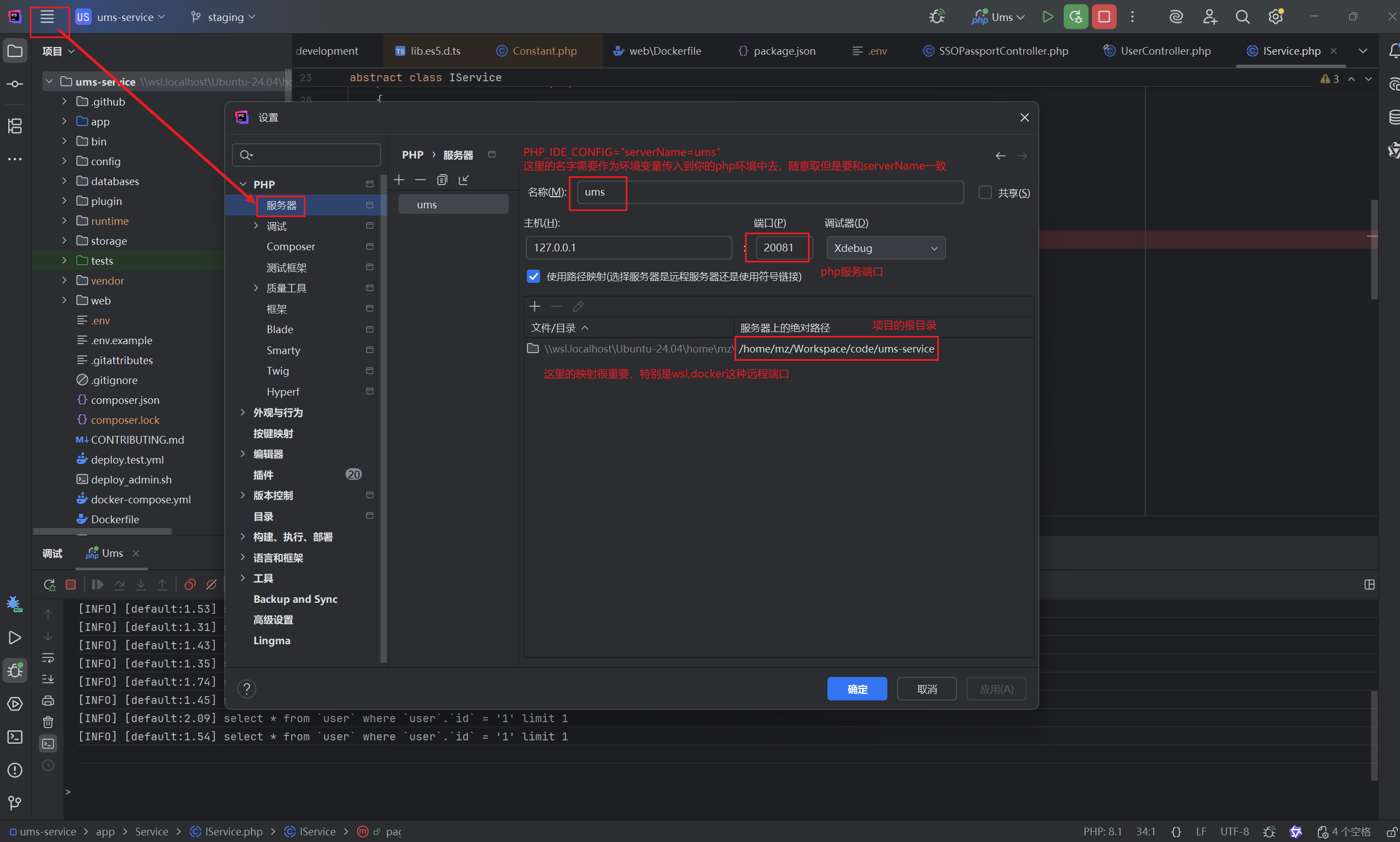Click the 取消 button
The height and width of the screenshot is (842, 1400).
pyautogui.click(x=927, y=689)
